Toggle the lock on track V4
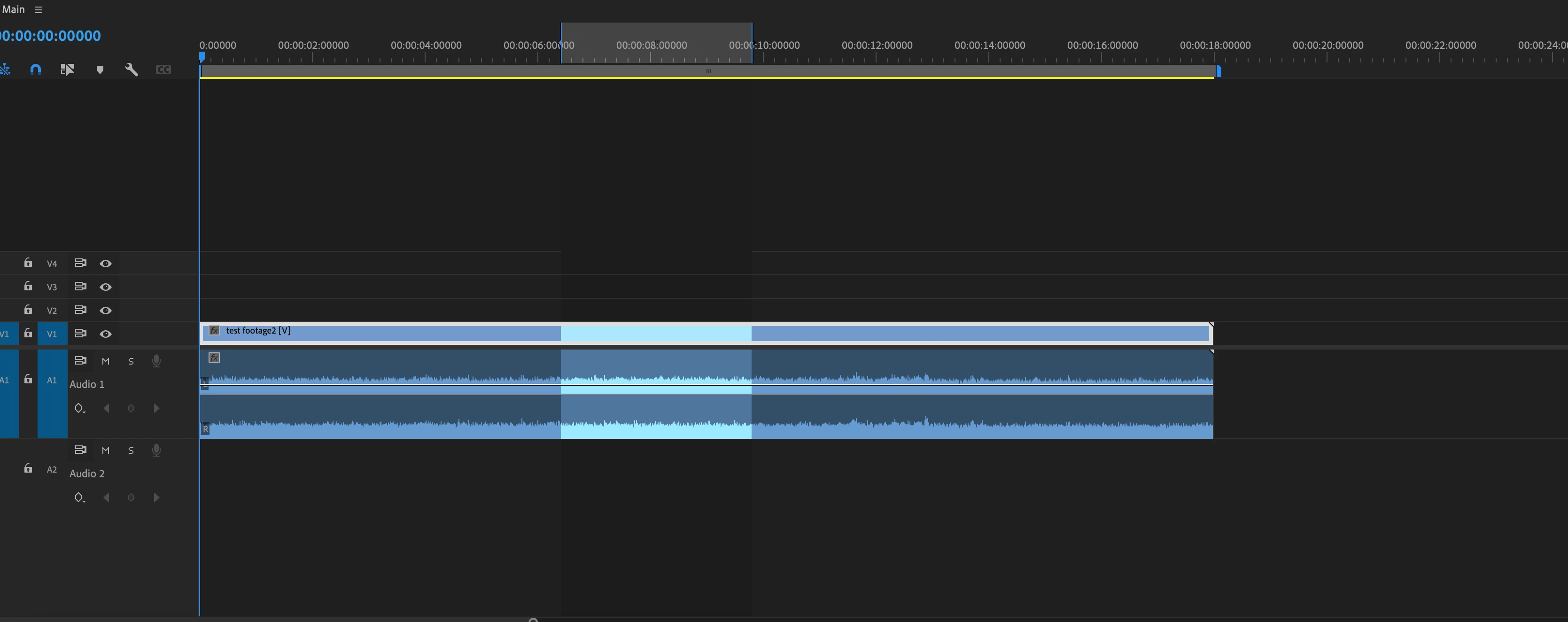1568x622 pixels. tap(28, 263)
